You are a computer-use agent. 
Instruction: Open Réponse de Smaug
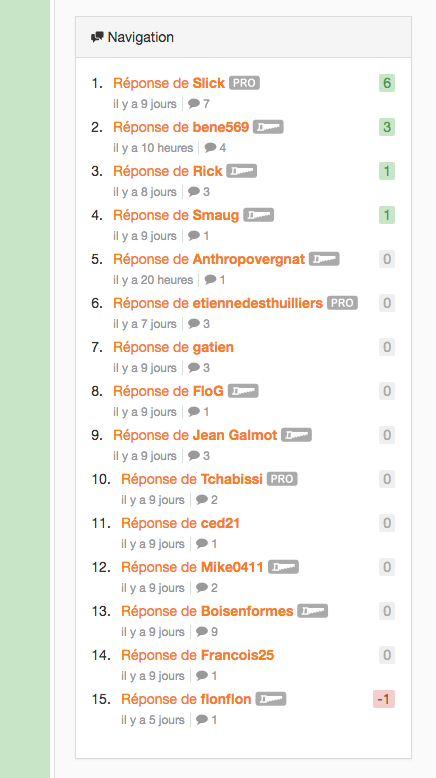176,215
